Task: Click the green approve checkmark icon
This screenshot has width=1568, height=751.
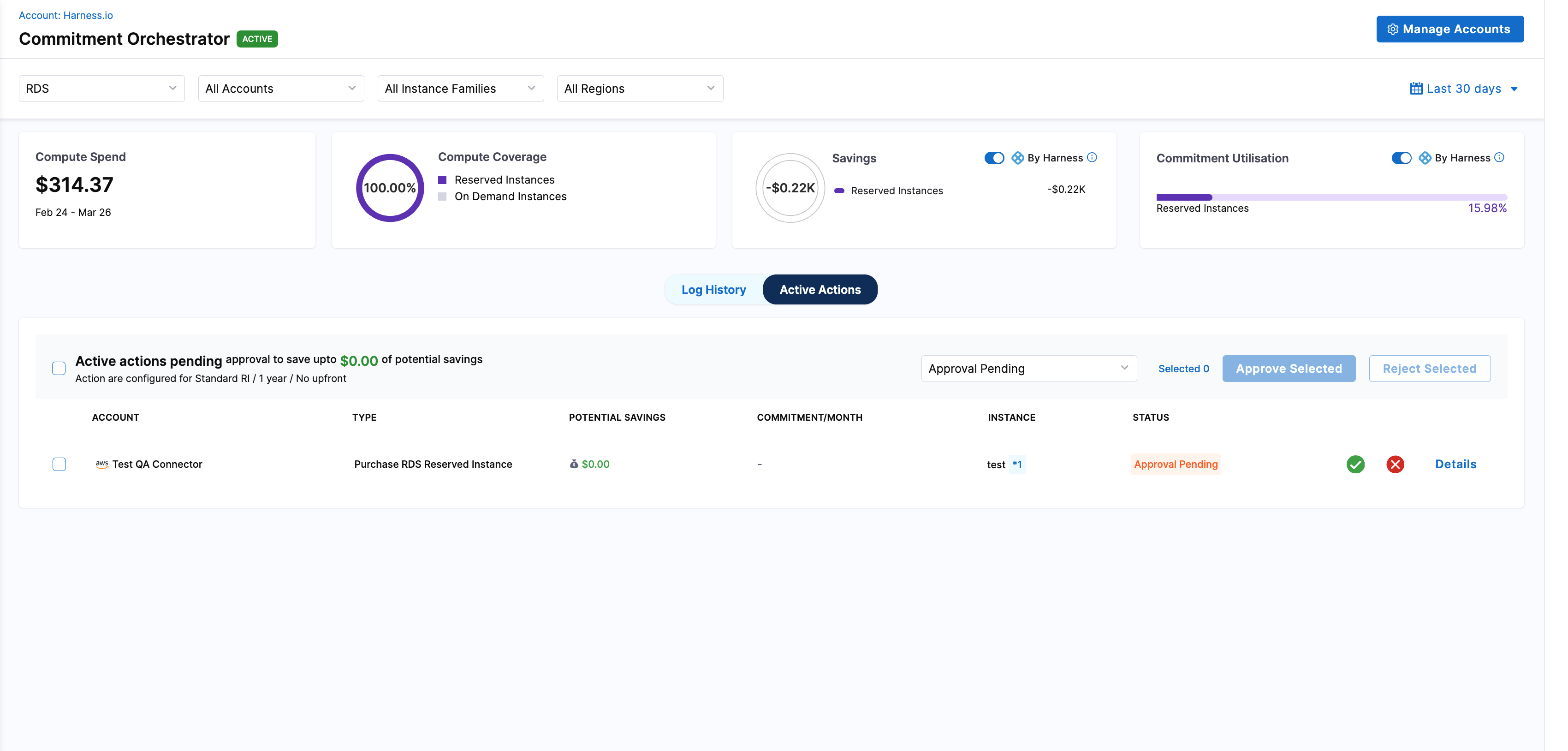Action: [1355, 464]
